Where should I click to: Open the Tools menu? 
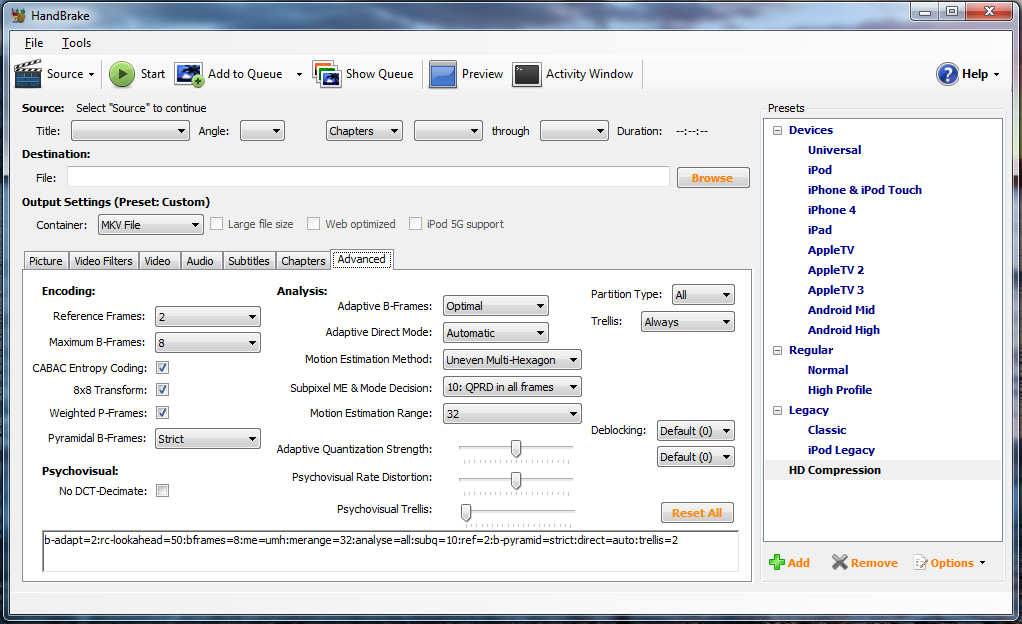point(76,43)
